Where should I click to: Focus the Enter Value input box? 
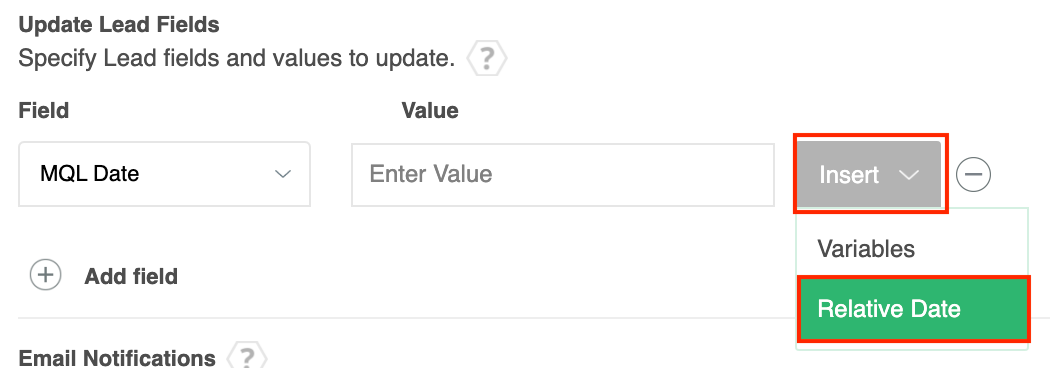562,174
